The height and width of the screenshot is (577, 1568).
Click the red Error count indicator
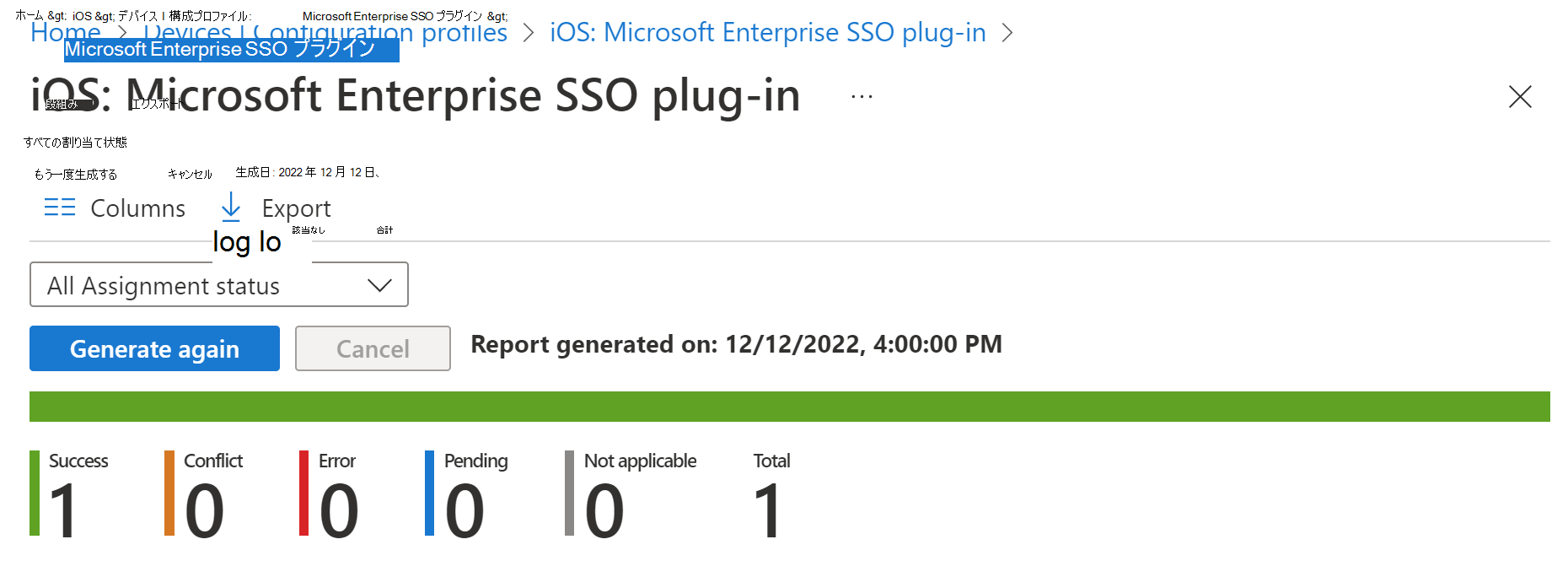tap(304, 494)
